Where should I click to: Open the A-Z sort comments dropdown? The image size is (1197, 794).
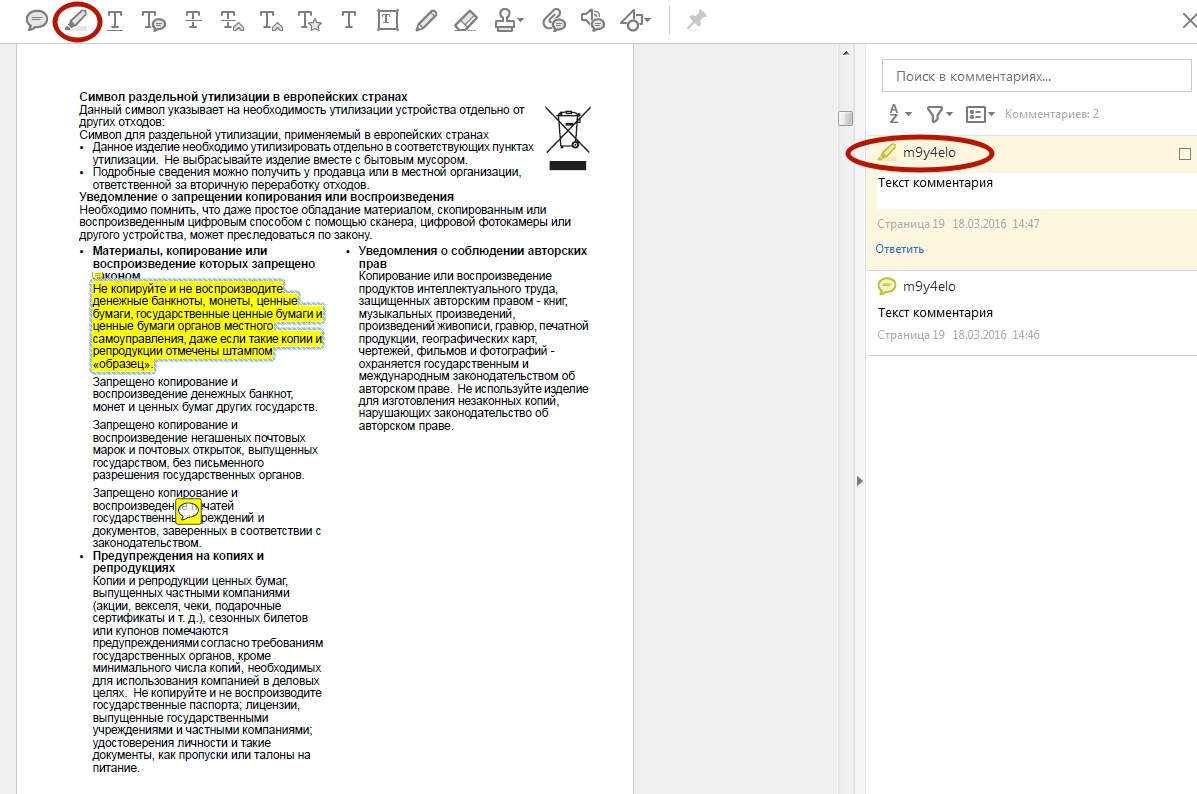(900, 114)
